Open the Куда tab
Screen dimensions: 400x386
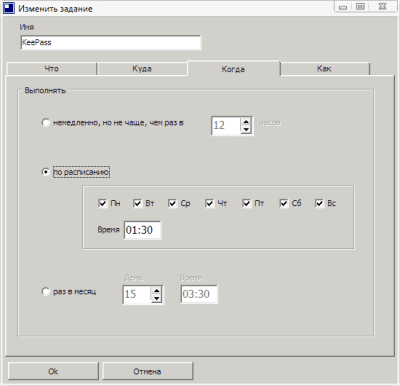pyautogui.click(x=142, y=69)
